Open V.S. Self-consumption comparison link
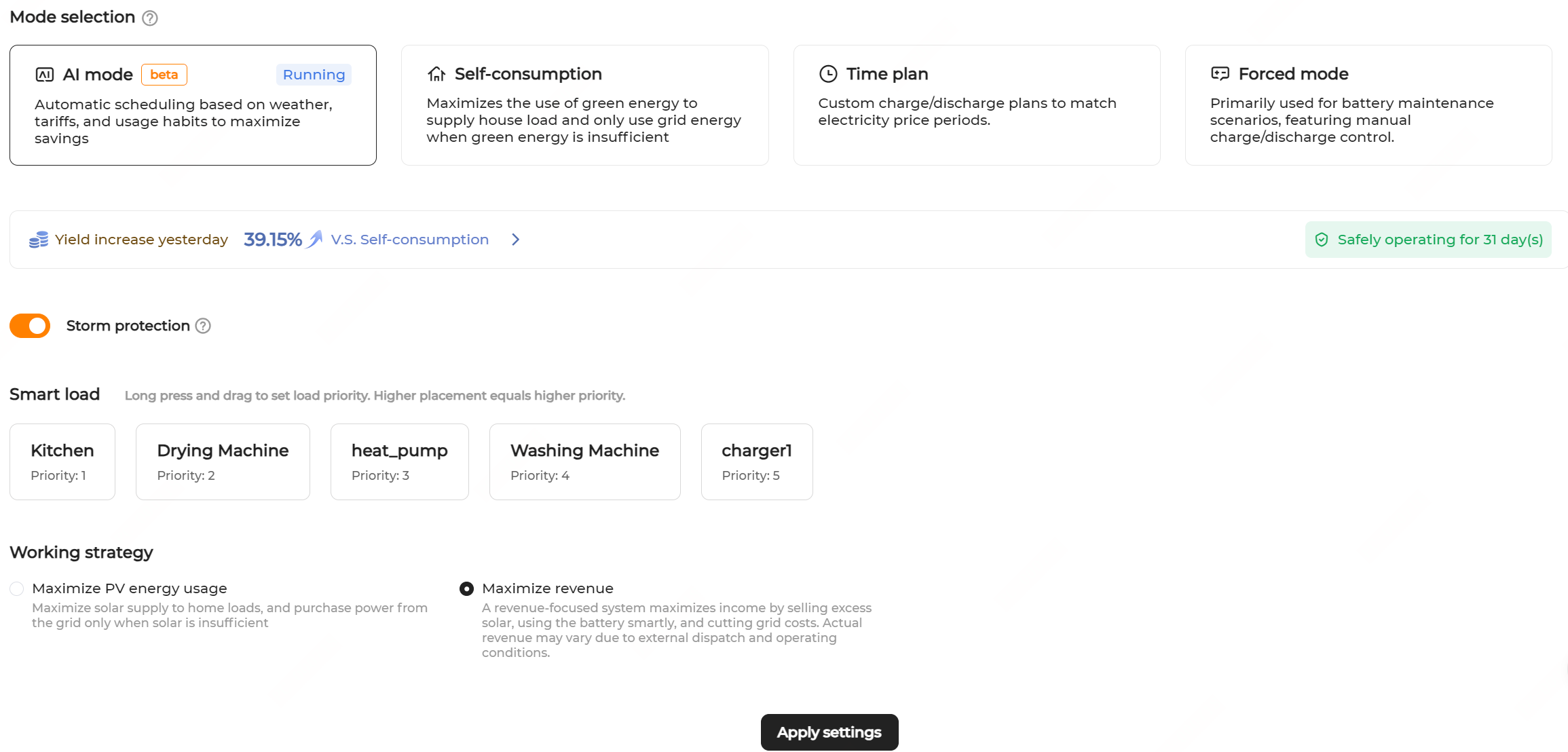1568x752 pixels. (409, 240)
